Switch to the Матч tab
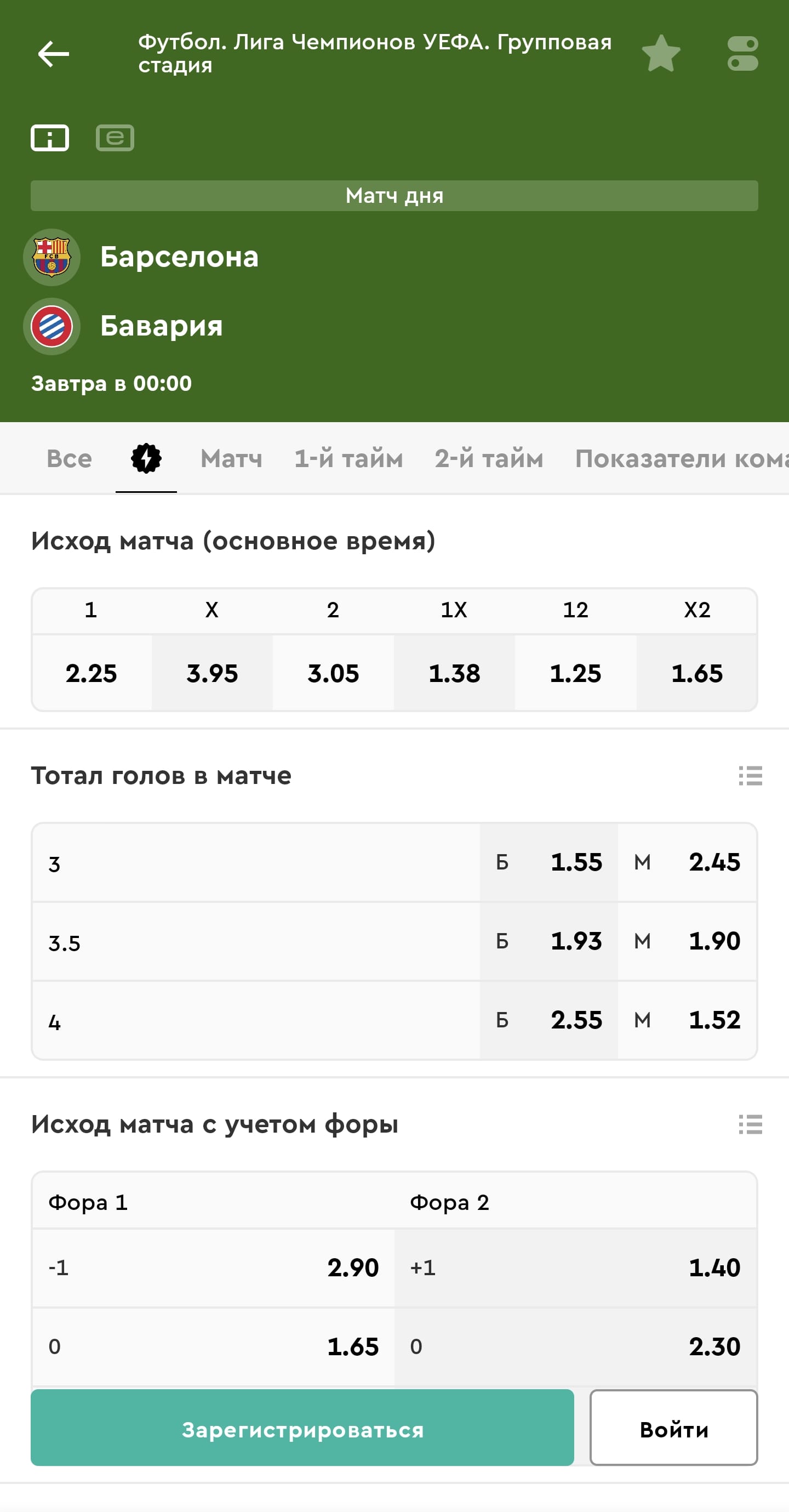 coord(231,458)
